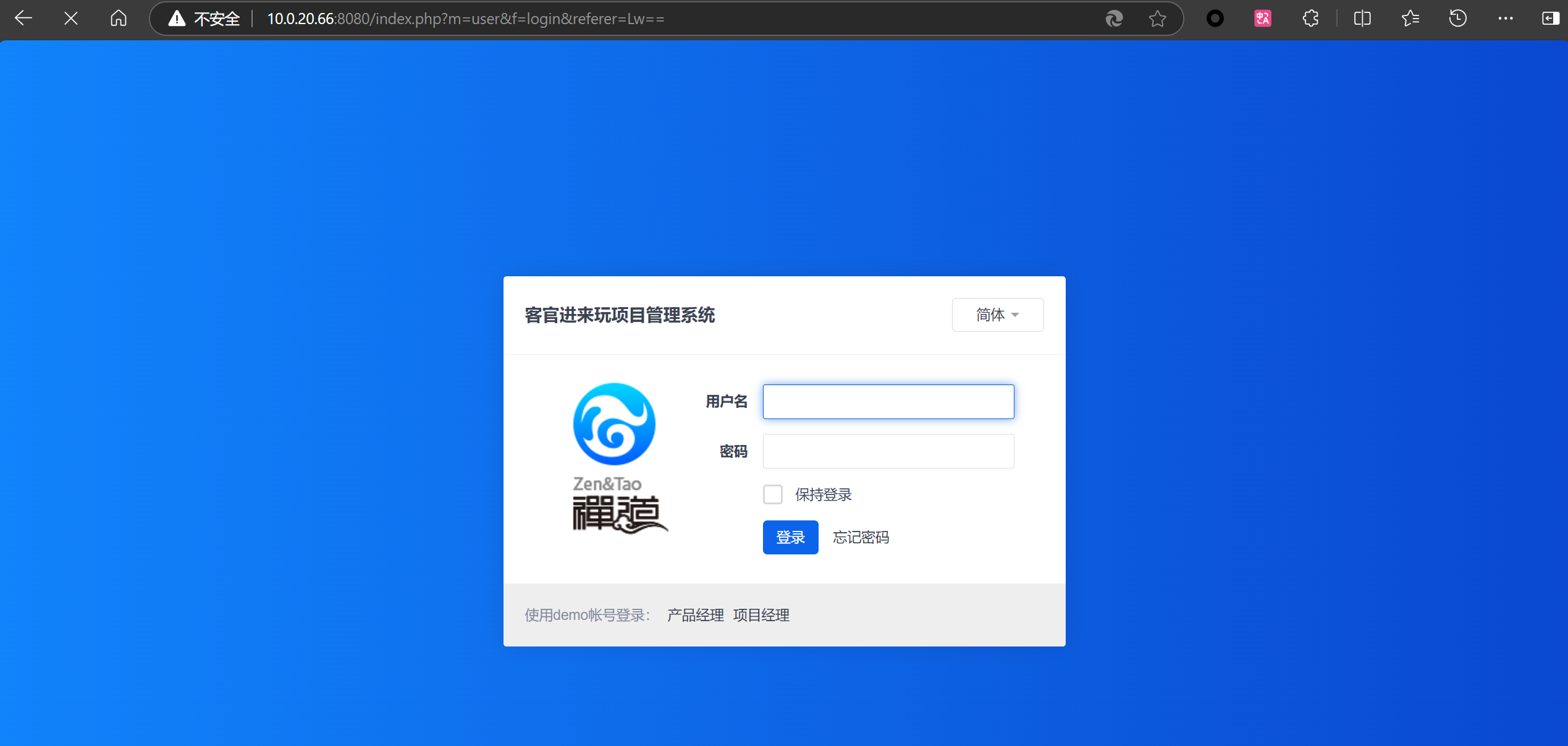Focus the 用户名 input field

click(x=888, y=402)
